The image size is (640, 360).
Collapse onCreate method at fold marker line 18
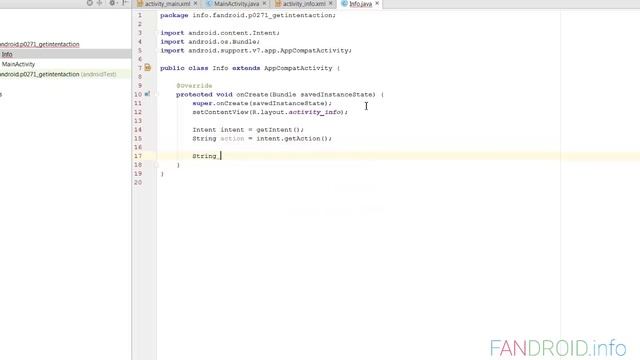pyautogui.click(x=156, y=164)
